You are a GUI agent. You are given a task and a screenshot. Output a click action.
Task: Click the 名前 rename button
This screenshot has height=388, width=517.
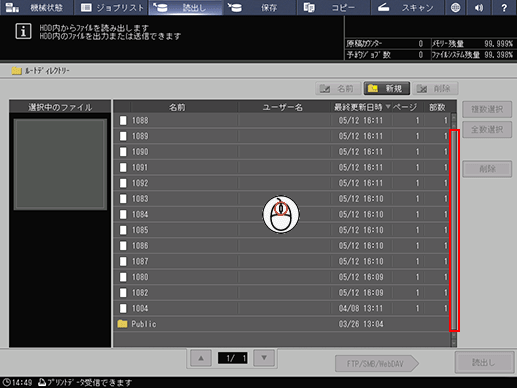tap(338, 89)
